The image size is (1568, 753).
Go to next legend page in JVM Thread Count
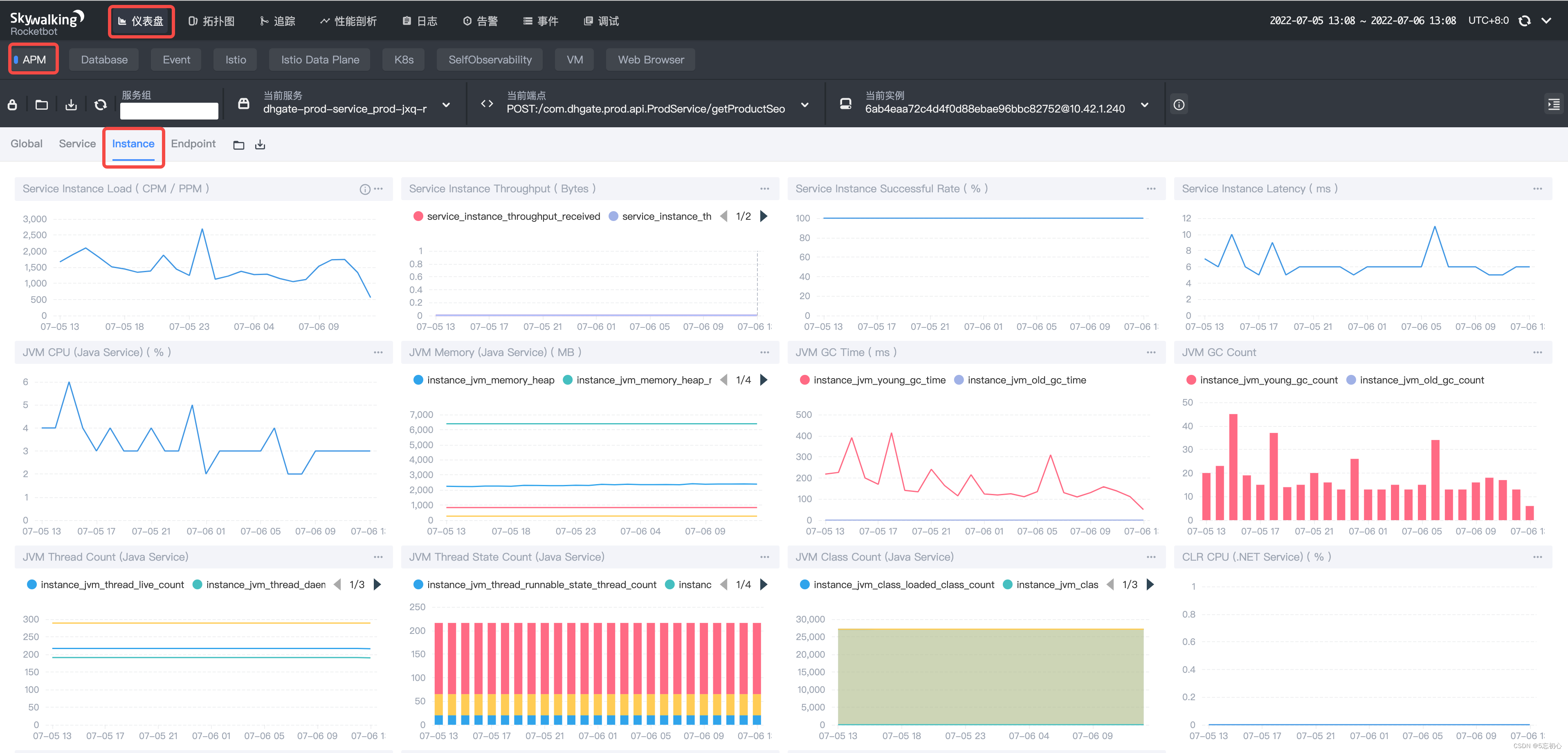click(x=377, y=585)
